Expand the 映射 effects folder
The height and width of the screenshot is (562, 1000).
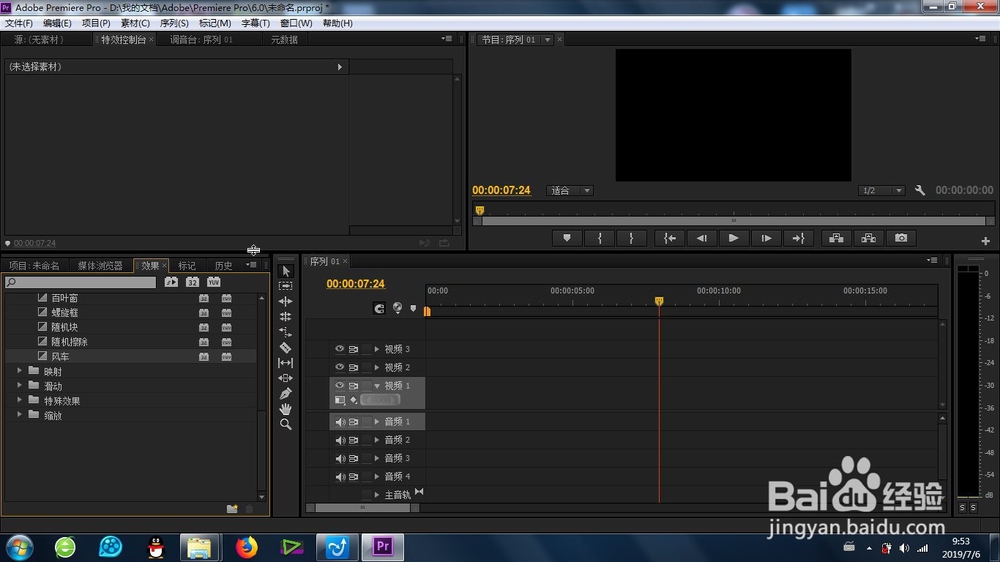coord(19,371)
